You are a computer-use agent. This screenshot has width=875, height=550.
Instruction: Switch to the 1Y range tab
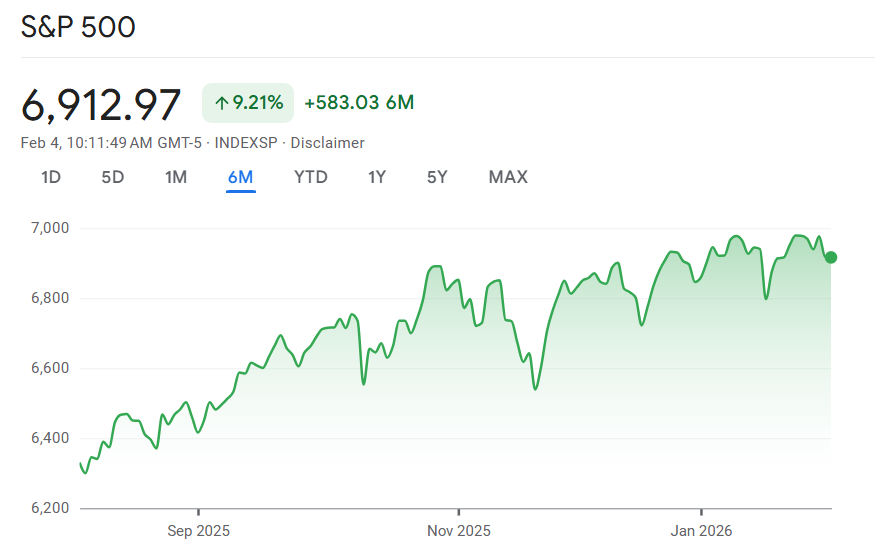tap(377, 177)
